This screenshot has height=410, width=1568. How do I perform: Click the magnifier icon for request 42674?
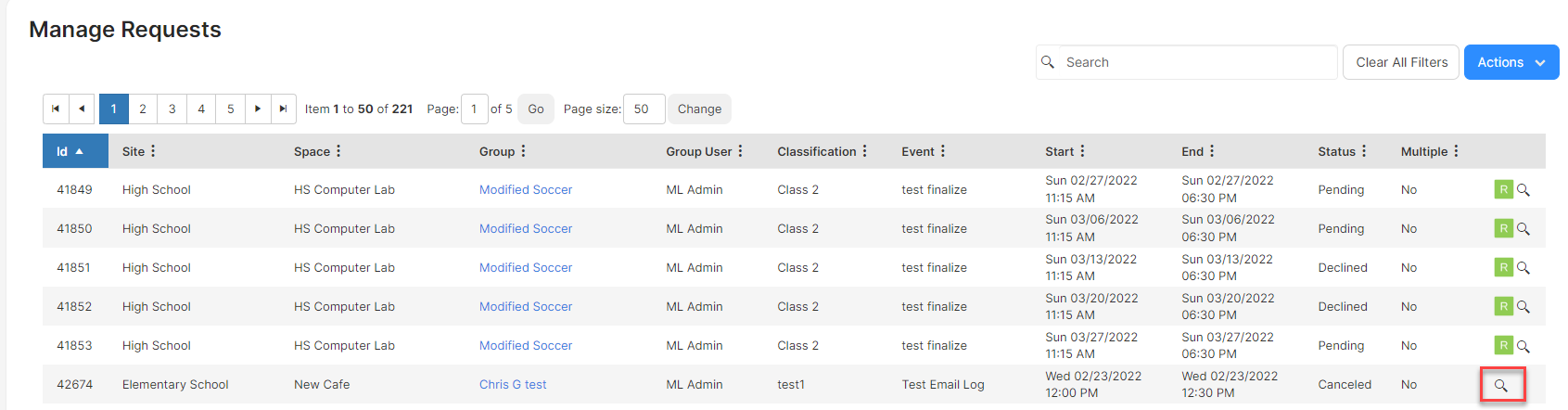[1501, 385]
